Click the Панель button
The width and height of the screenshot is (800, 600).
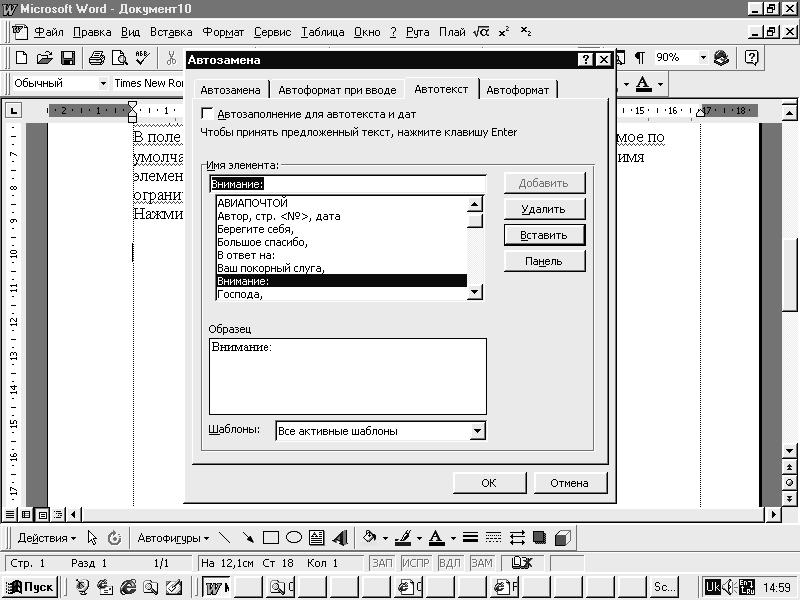(544, 261)
